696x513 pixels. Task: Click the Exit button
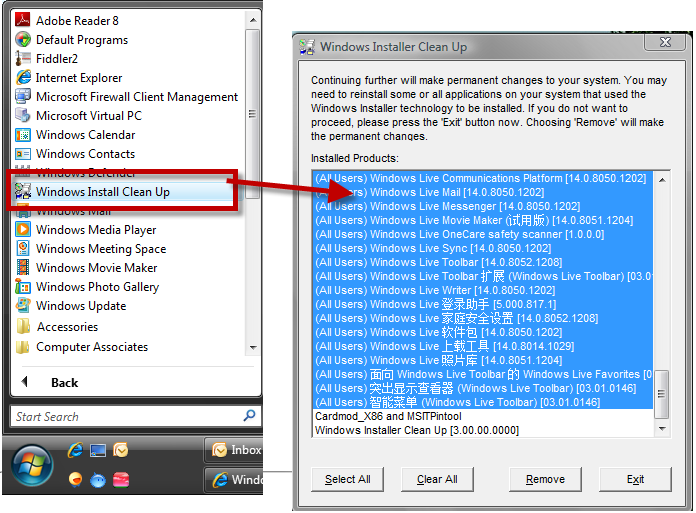tap(635, 479)
